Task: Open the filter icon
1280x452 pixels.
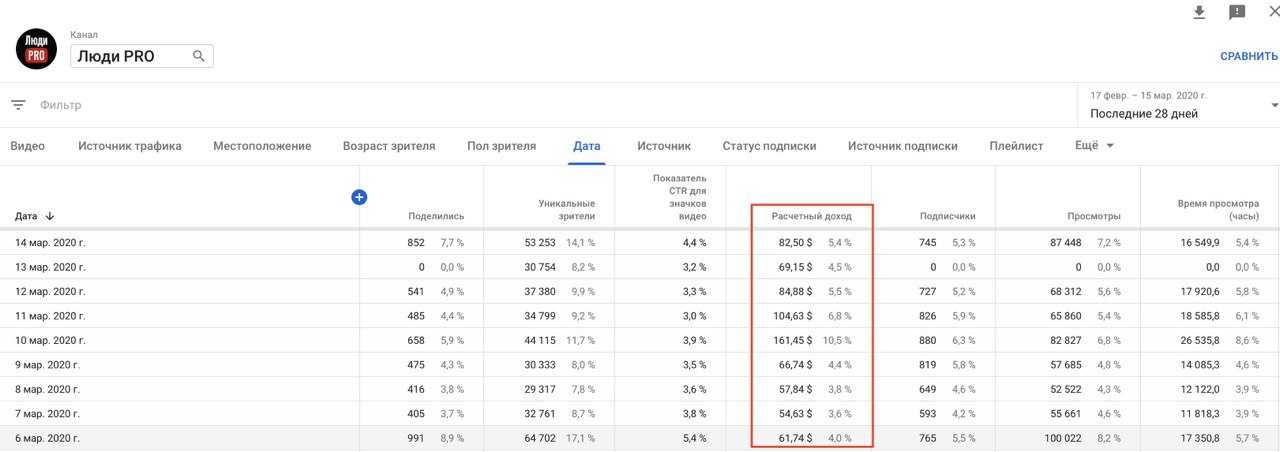Action: [x=18, y=105]
